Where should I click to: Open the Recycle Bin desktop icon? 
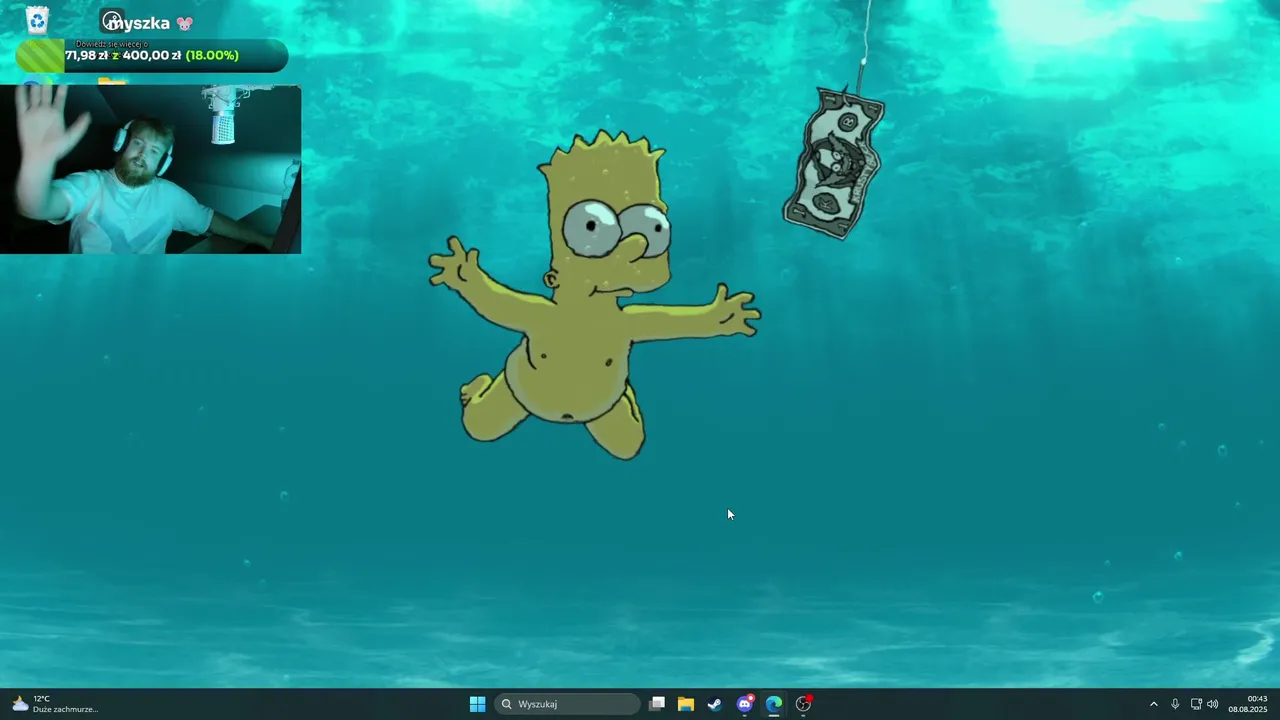point(37,20)
